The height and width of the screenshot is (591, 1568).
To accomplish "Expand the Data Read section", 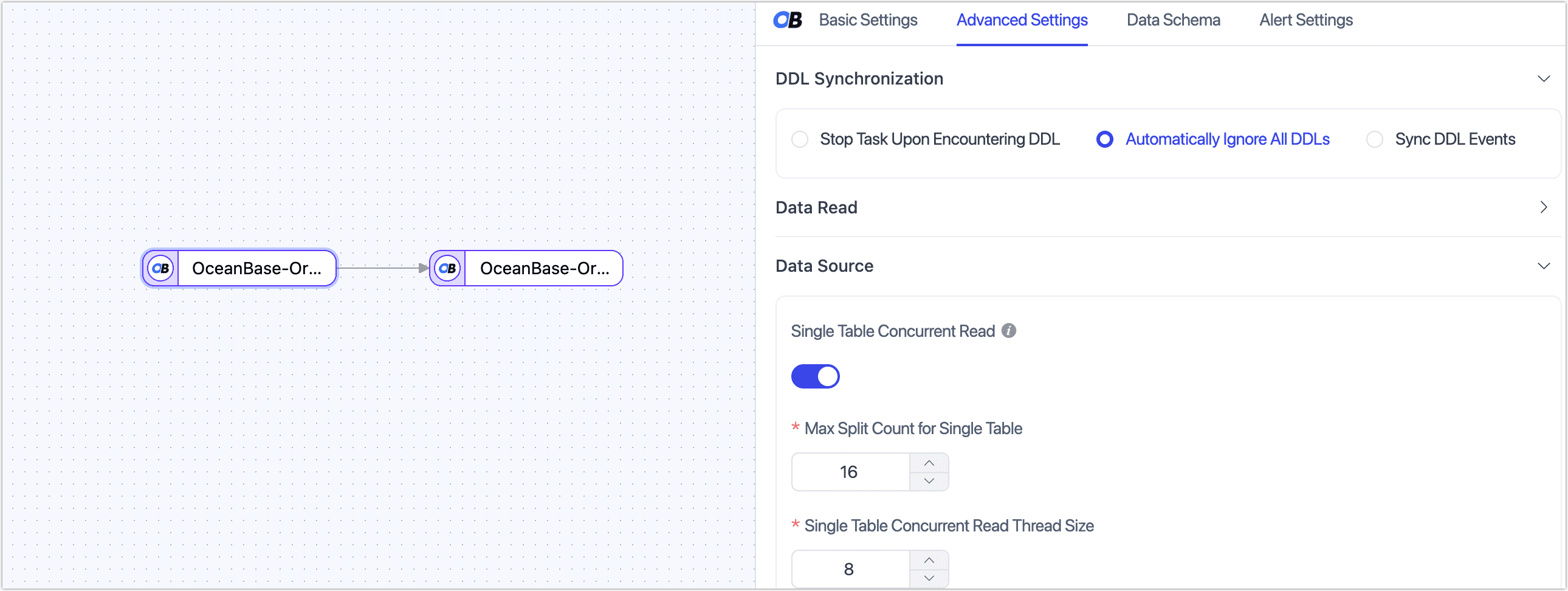I will click(1543, 207).
